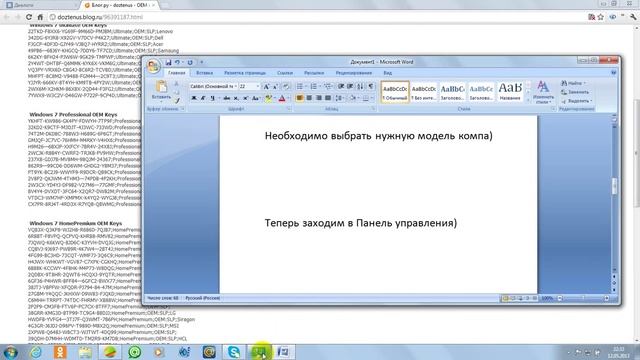This screenshot has height=360, width=640.
Task: Select the Обычный style thumbnail
Action: click(395, 91)
